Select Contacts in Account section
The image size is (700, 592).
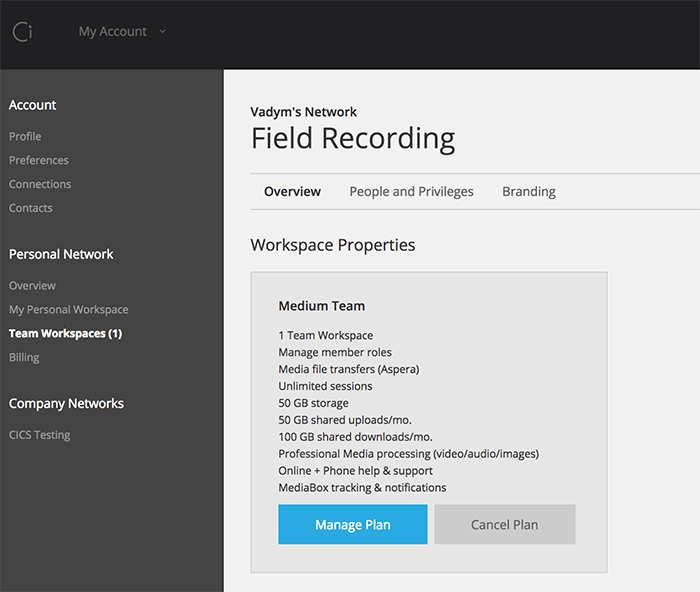31,208
